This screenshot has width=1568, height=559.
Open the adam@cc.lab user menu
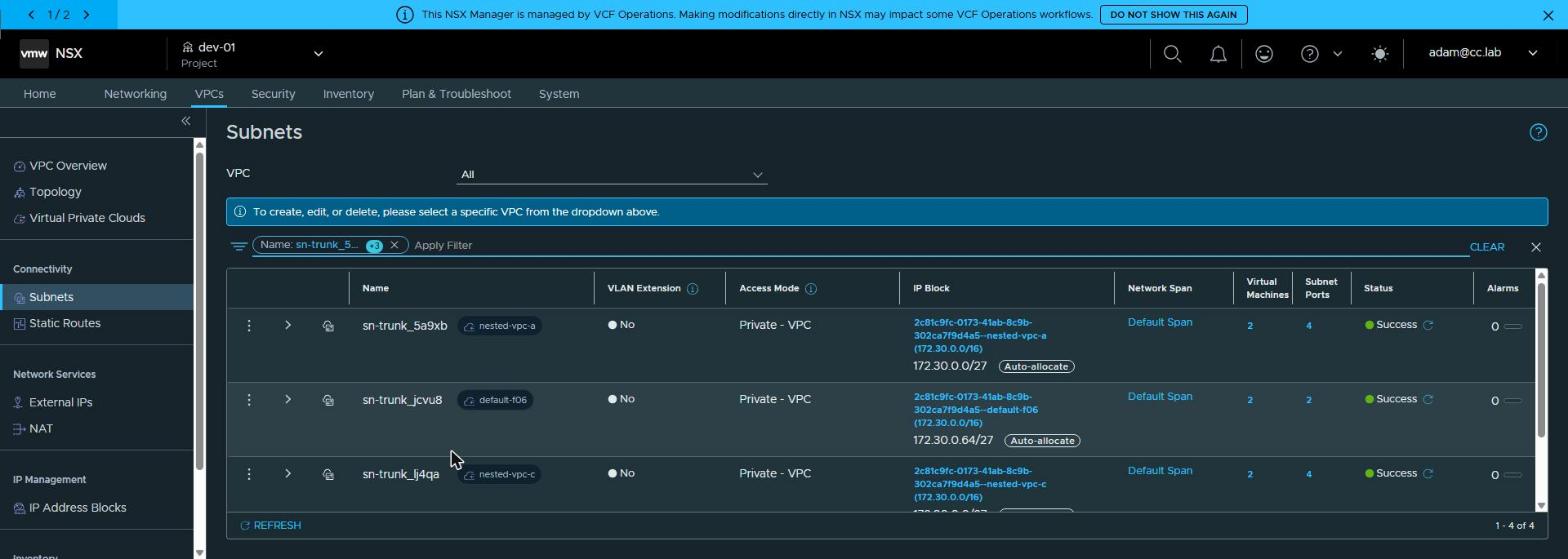coord(1482,53)
